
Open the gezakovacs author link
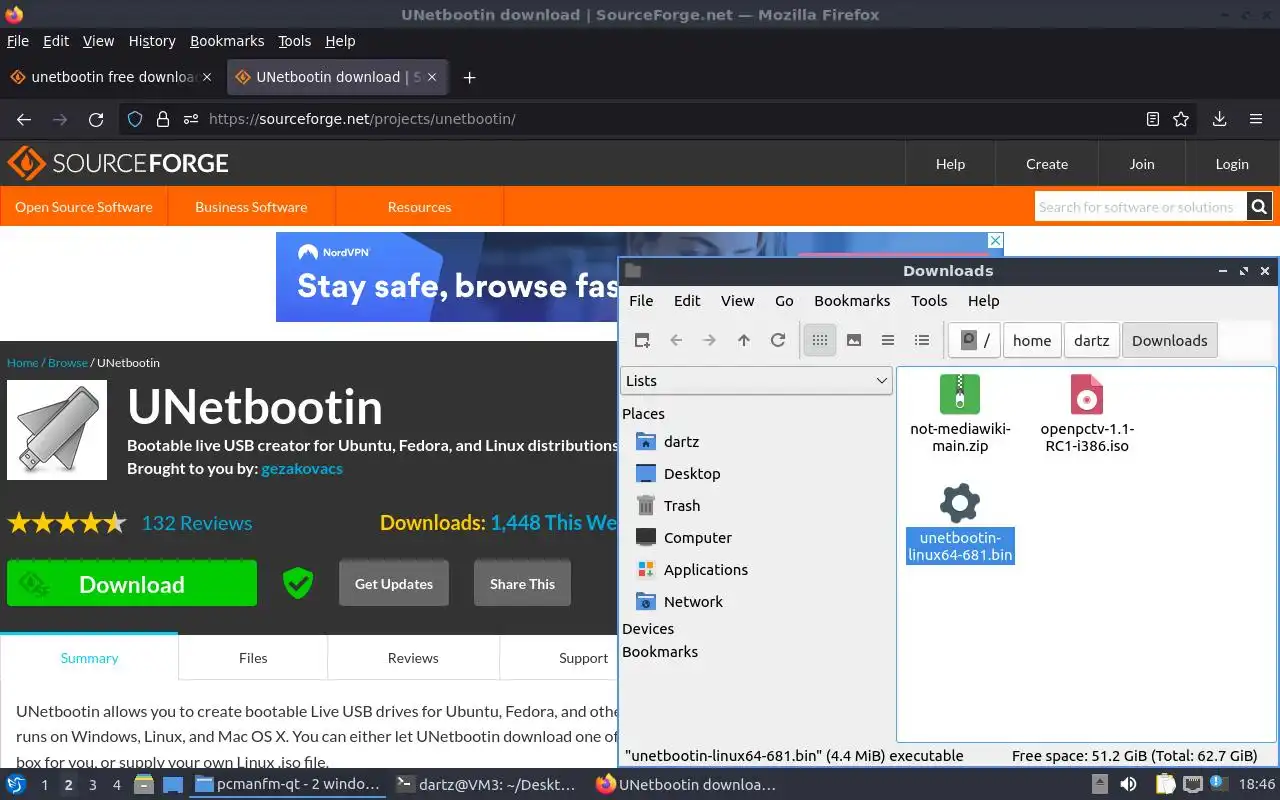tap(302, 468)
